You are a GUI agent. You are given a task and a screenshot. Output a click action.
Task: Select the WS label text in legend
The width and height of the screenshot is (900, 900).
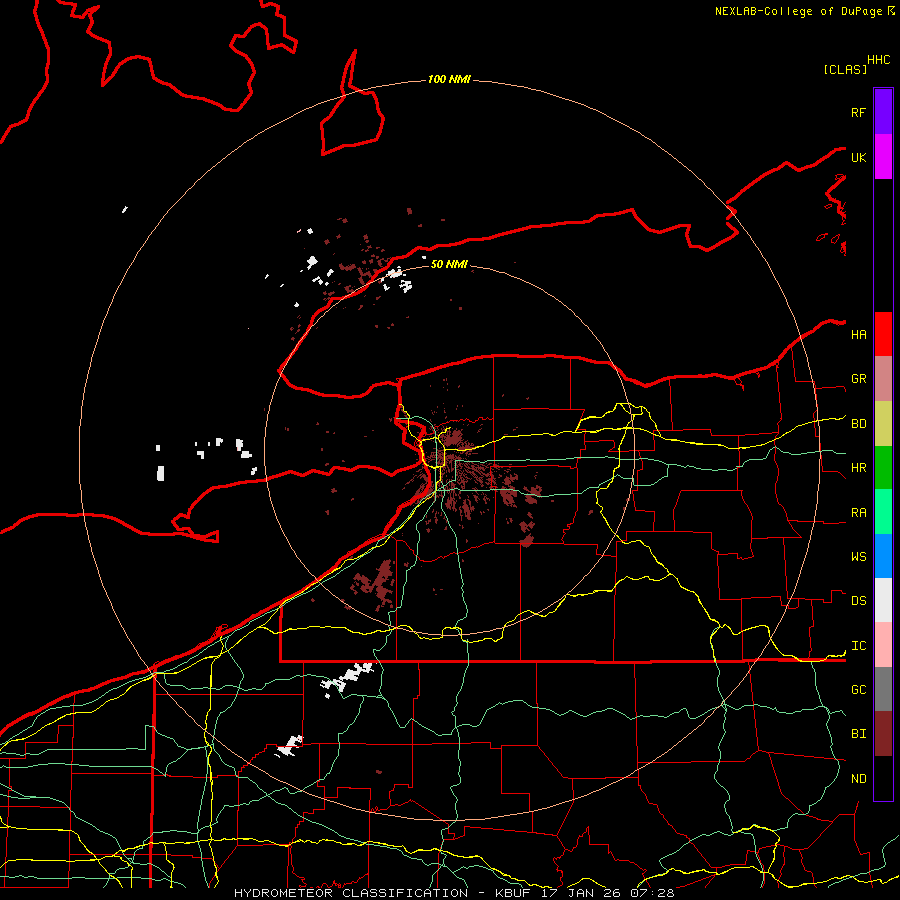[858, 557]
